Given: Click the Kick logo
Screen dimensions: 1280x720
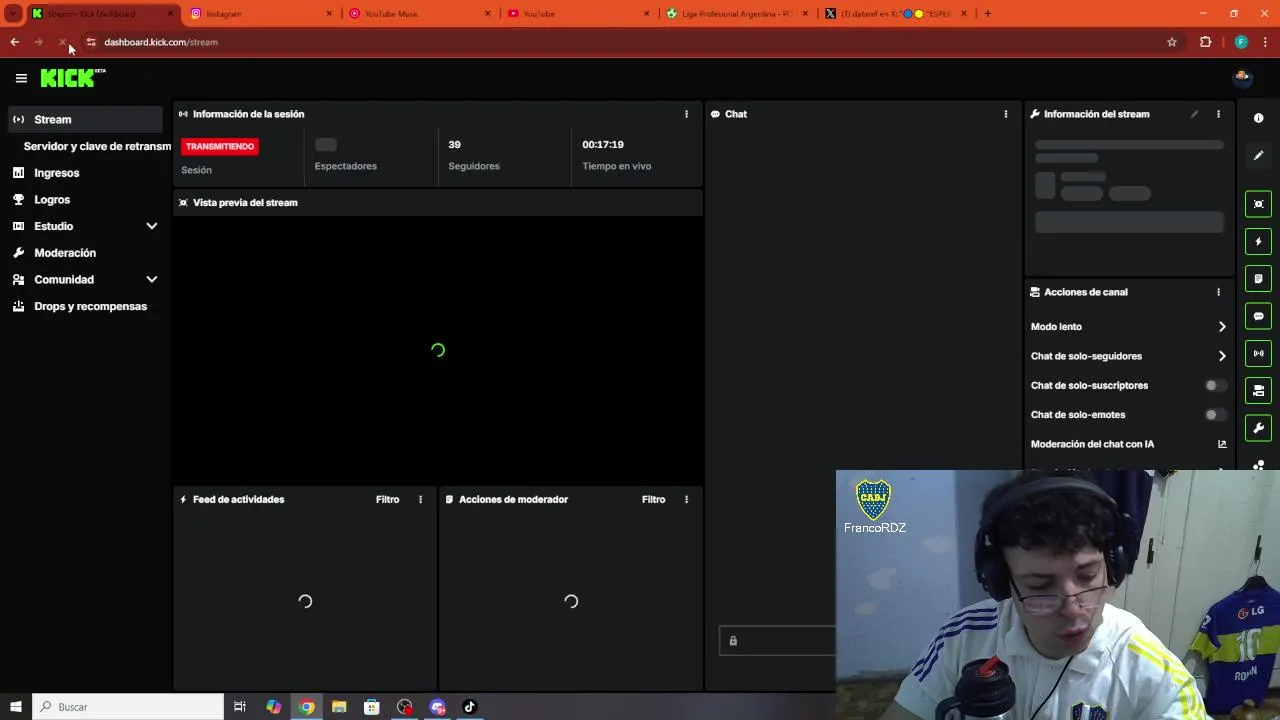Looking at the screenshot, I should (73, 78).
